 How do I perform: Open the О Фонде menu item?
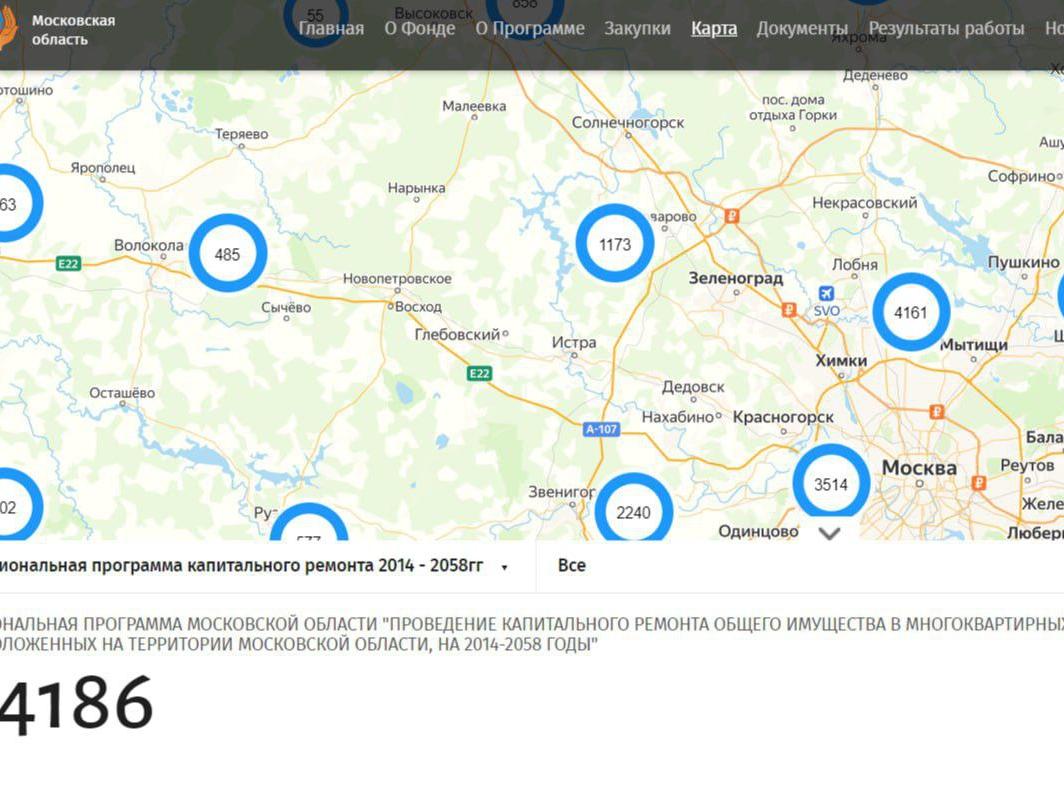click(419, 28)
